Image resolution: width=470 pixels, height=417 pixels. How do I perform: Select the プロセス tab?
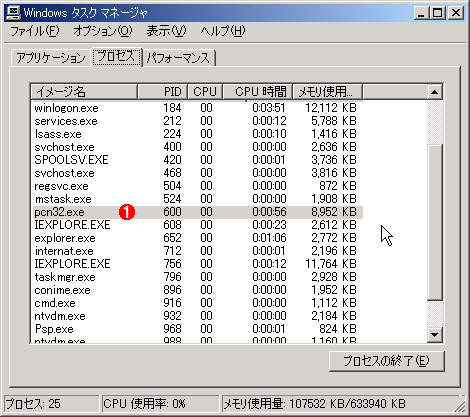pos(116,56)
